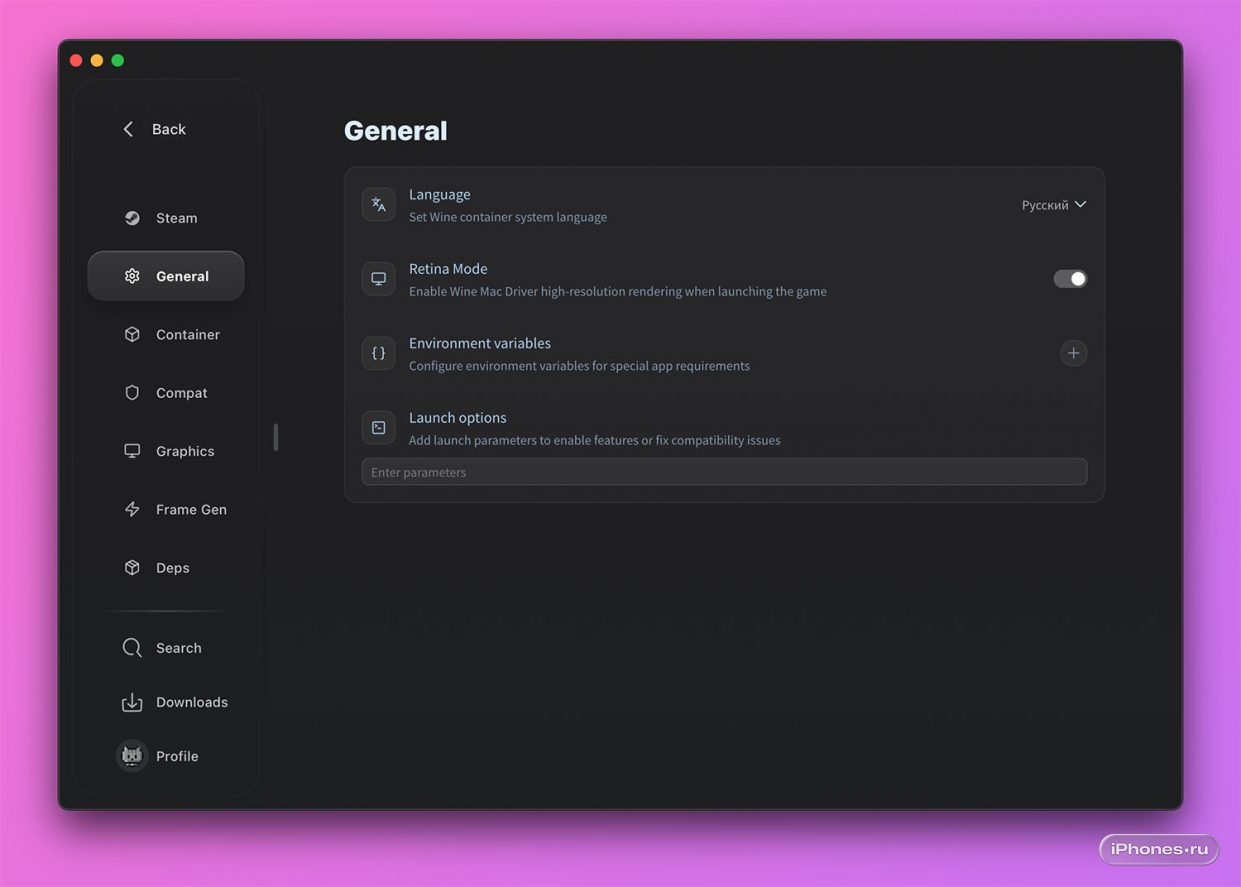Click the Environment variables braces icon

[x=379, y=353]
